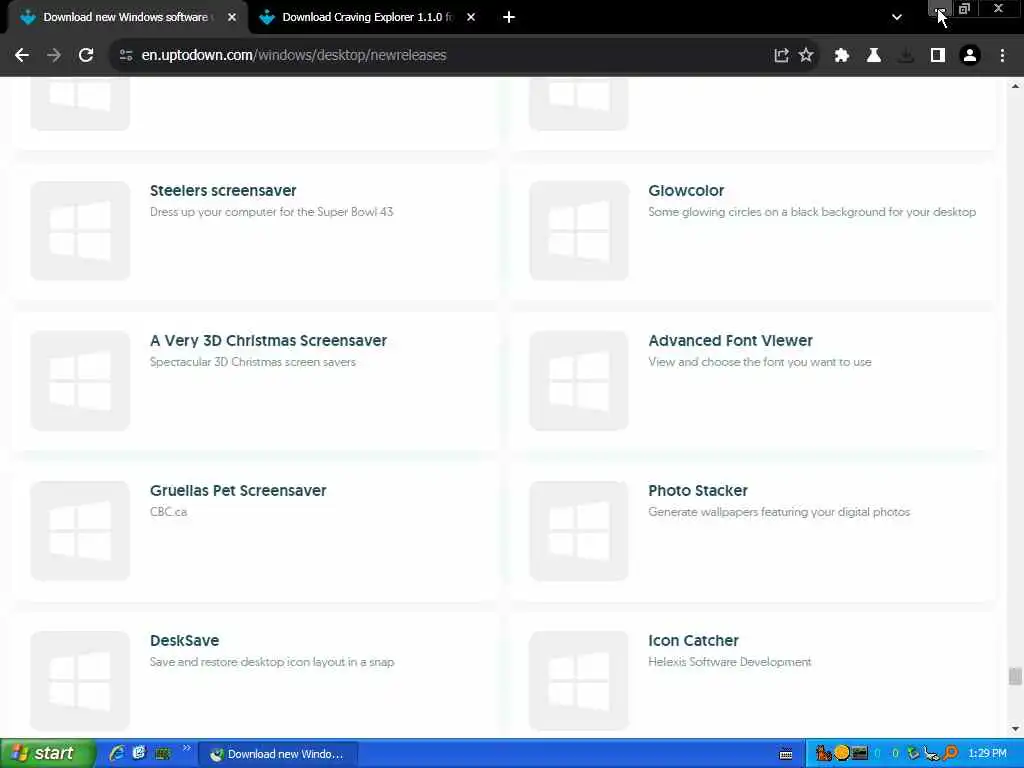Click 'Spectacular 3D Christmas screen savers' text
Viewport: 1024px width, 768px height.
coord(253,362)
